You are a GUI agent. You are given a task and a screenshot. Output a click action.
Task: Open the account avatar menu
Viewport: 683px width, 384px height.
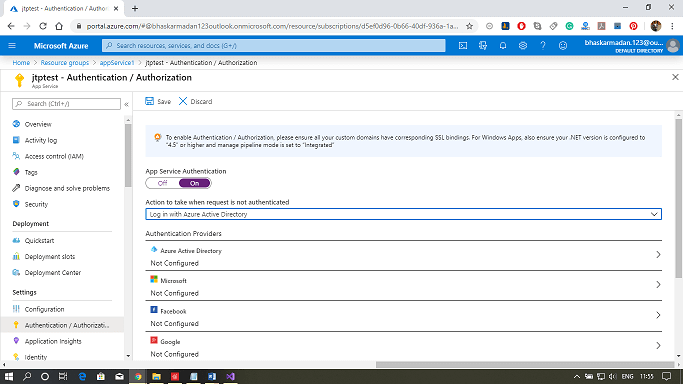673,46
